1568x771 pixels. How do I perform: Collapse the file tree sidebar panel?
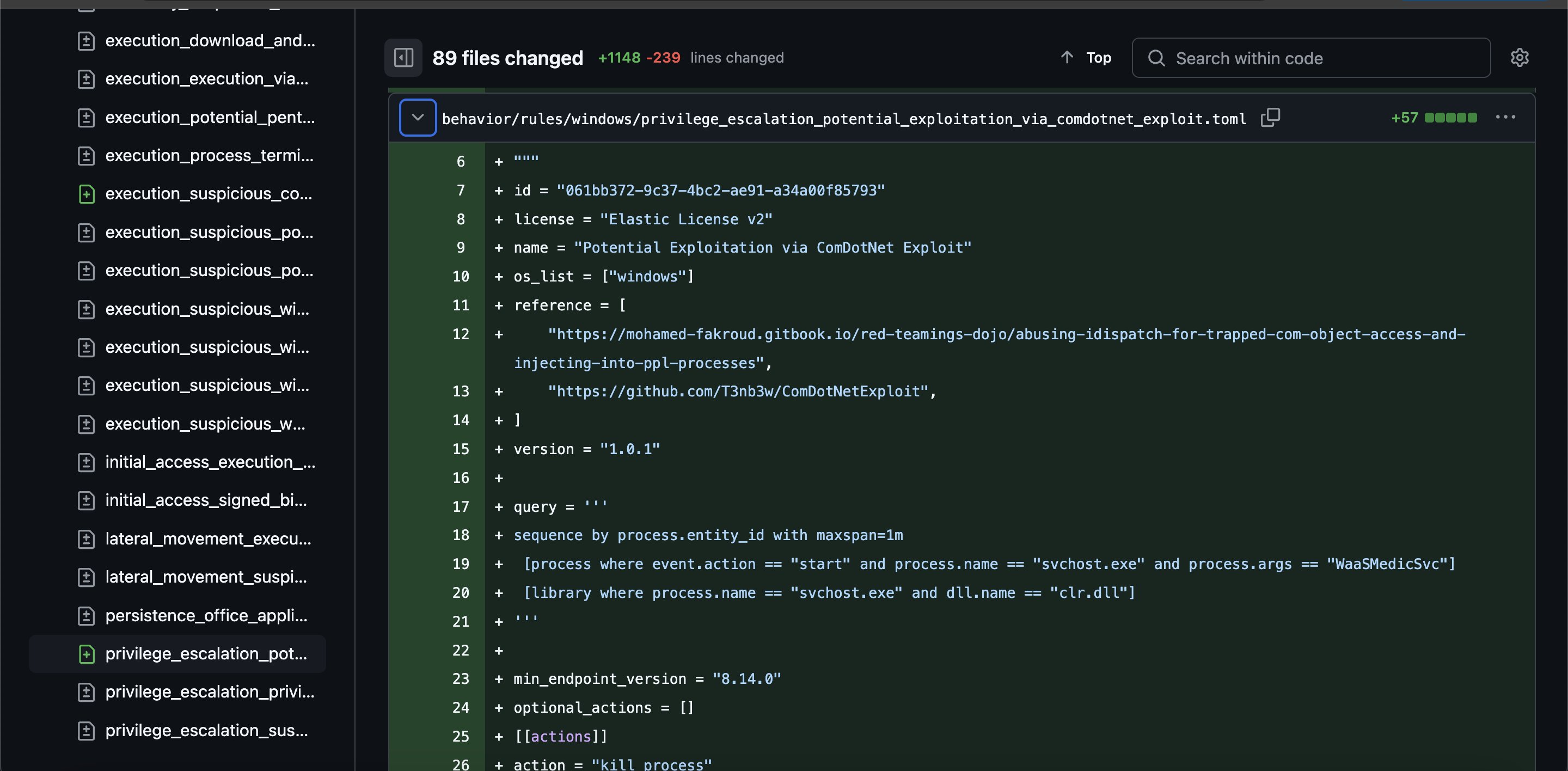[403, 58]
